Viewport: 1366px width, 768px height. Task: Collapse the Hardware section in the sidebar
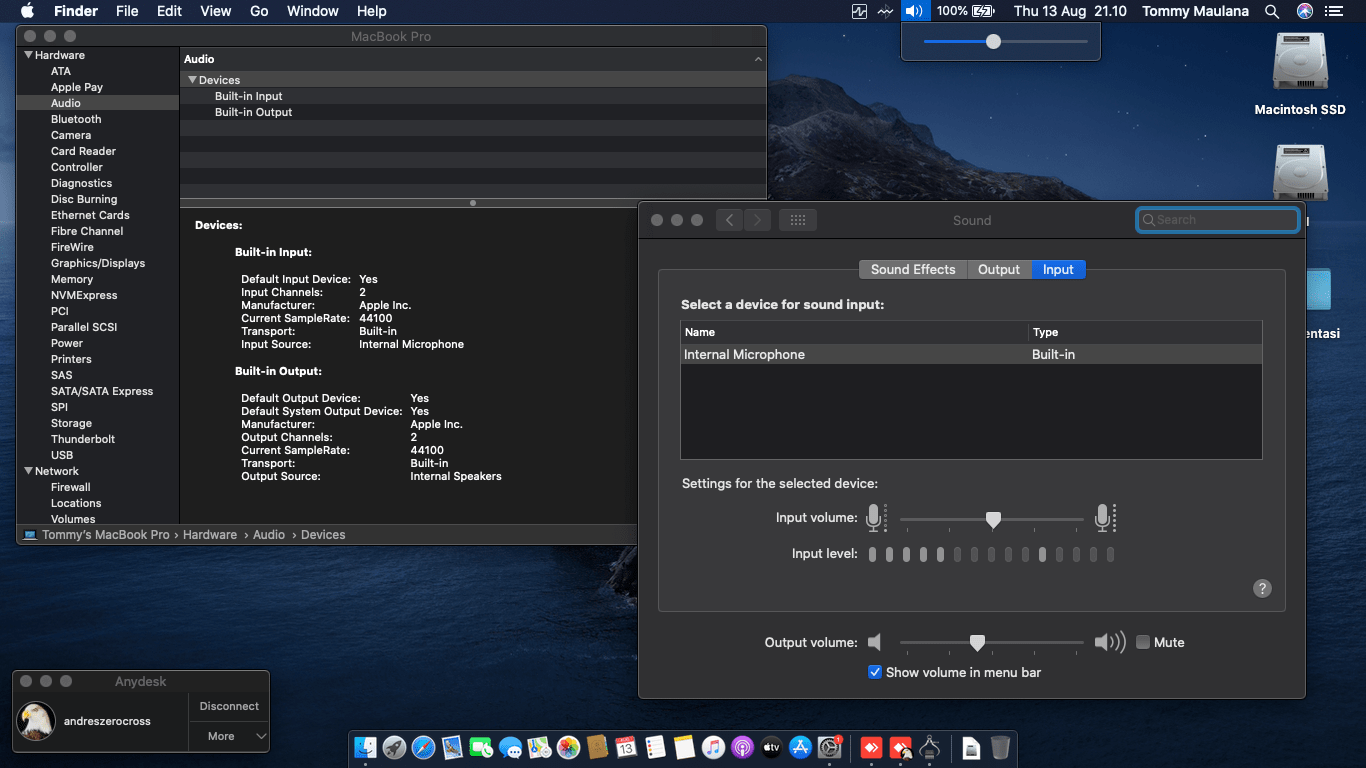[28, 55]
